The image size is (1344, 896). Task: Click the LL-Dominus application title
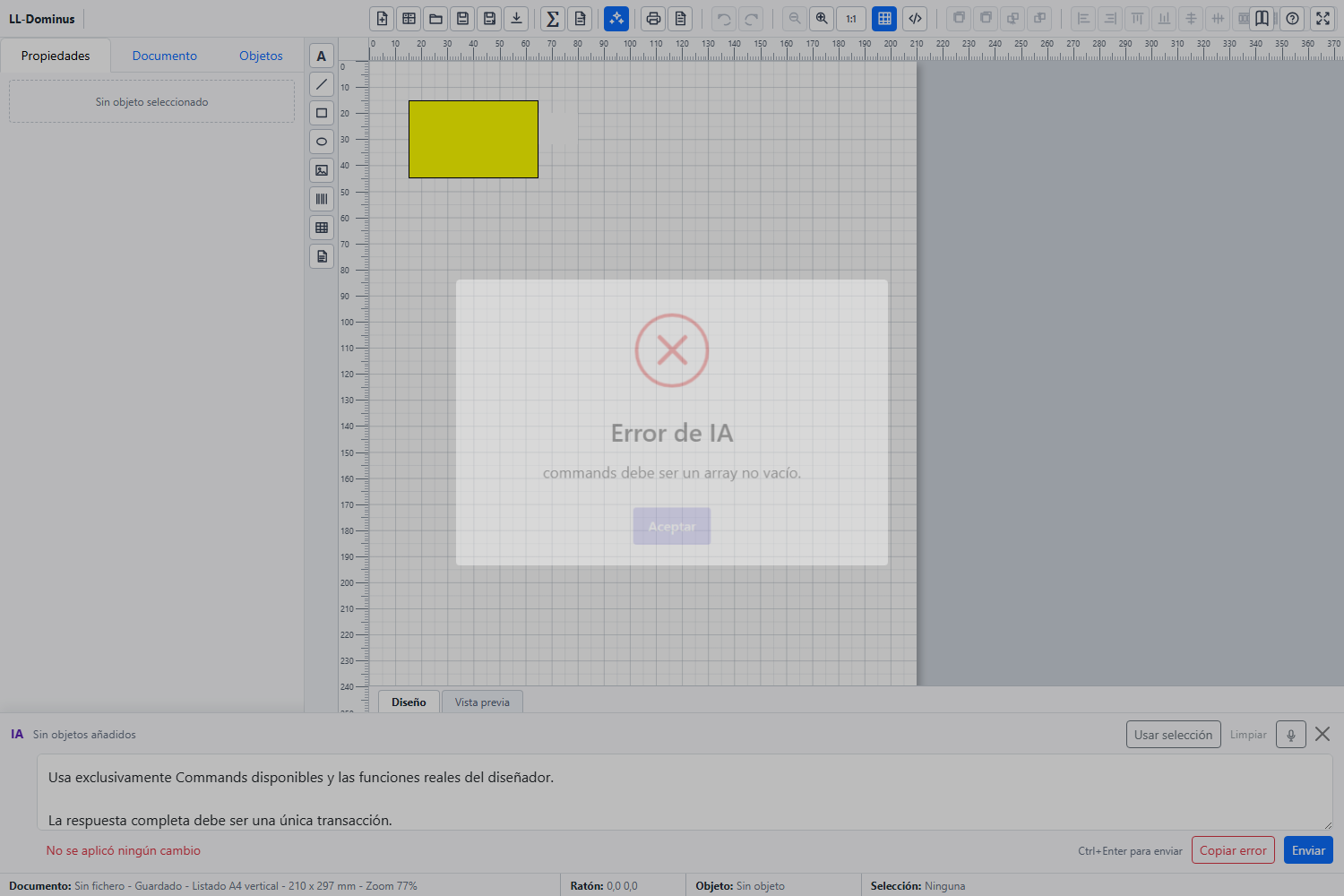(42, 19)
